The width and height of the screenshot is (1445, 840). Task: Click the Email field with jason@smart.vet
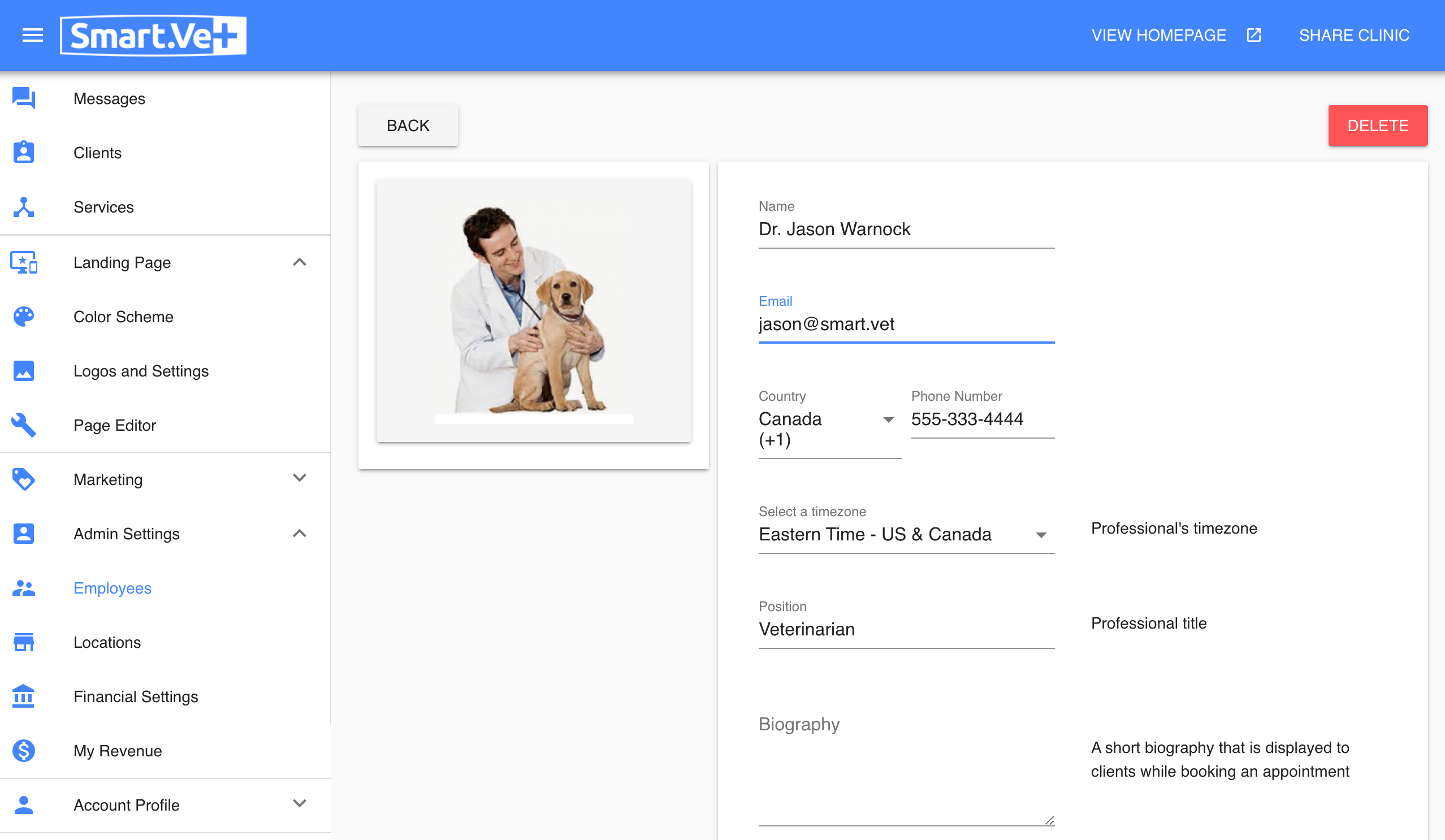coord(906,324)
